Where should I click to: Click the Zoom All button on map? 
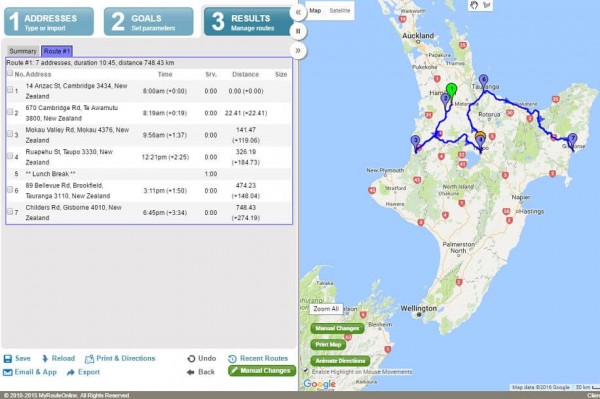click(326, 309)
